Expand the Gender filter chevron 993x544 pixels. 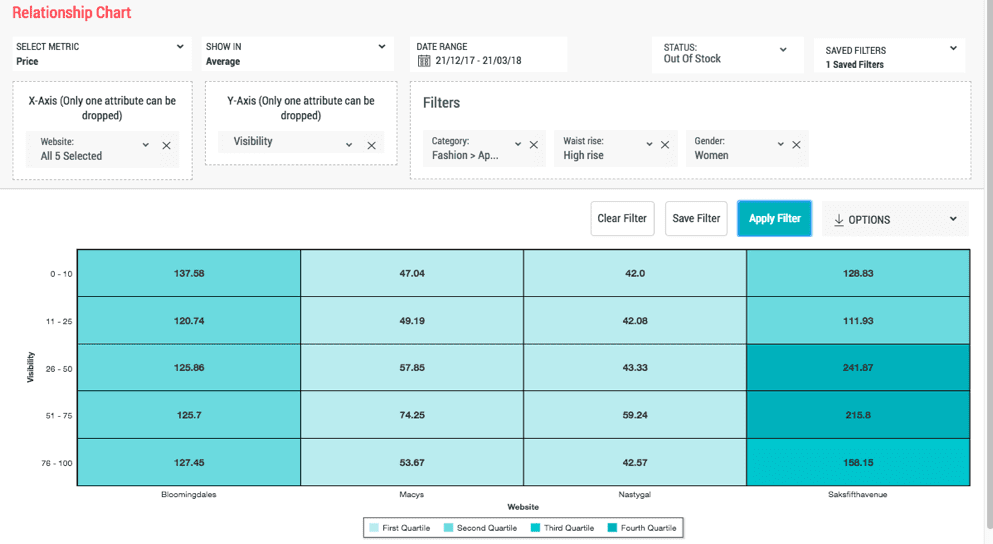pos(780,145)
